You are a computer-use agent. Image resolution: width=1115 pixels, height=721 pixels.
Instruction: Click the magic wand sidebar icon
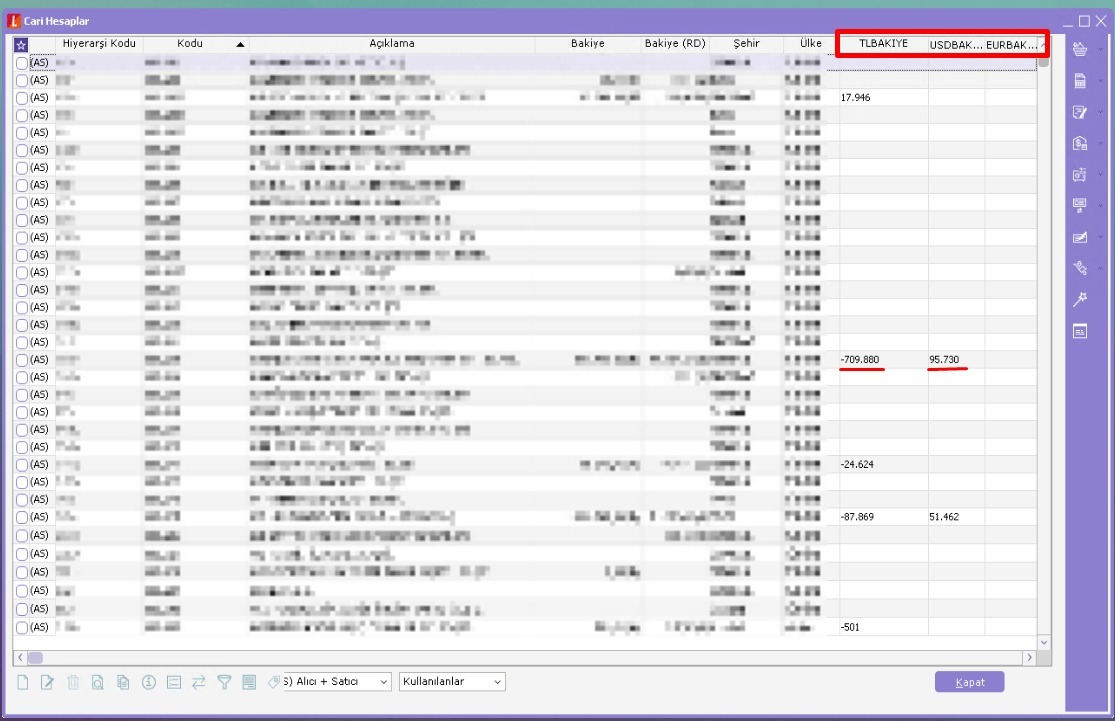1080,299
